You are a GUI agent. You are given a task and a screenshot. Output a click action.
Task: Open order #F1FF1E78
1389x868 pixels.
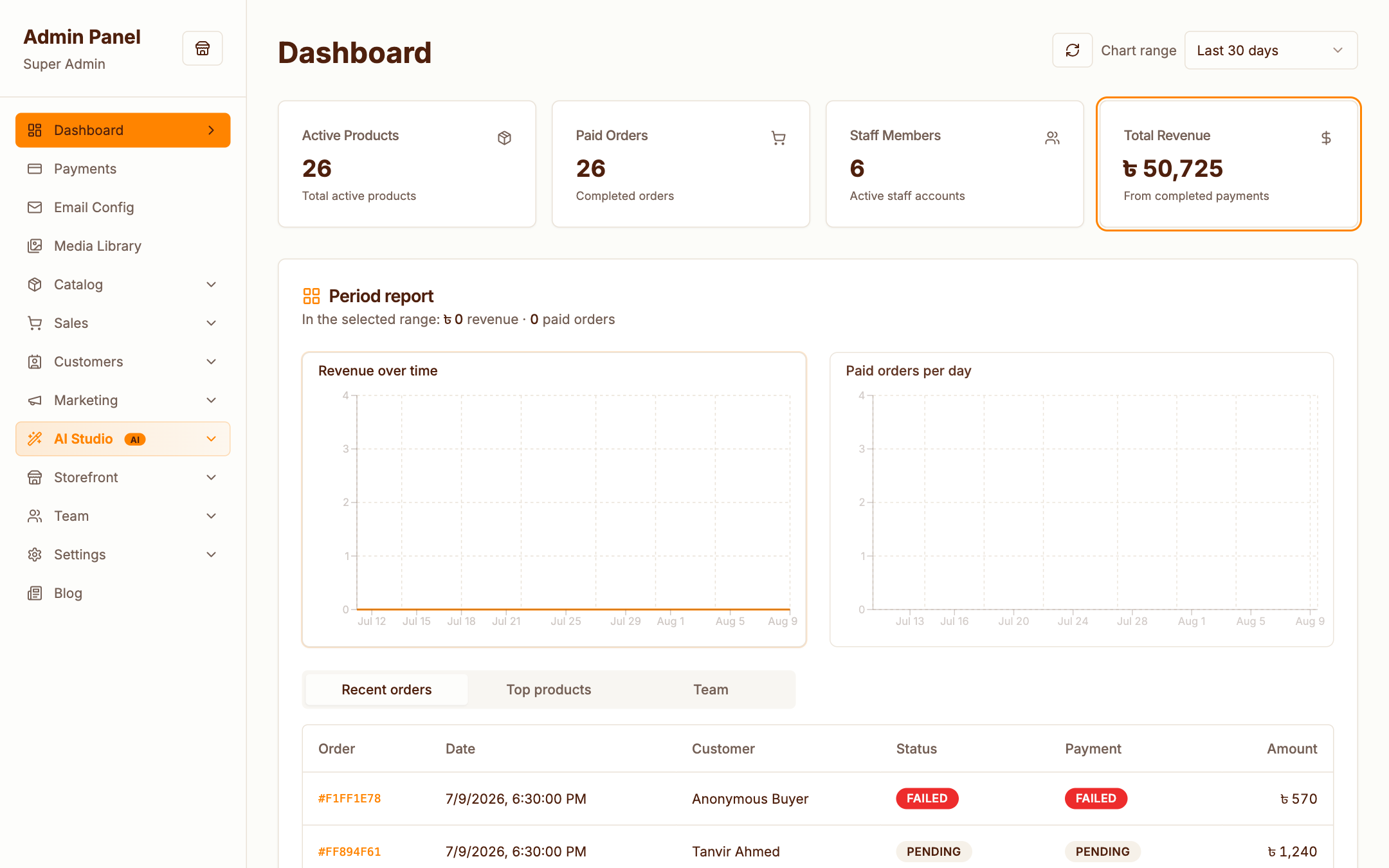[349, 798]
